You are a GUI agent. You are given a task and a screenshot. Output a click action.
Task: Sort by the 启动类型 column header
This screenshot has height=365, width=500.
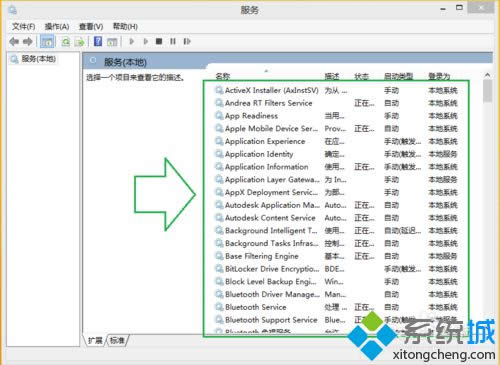[398, 76]
